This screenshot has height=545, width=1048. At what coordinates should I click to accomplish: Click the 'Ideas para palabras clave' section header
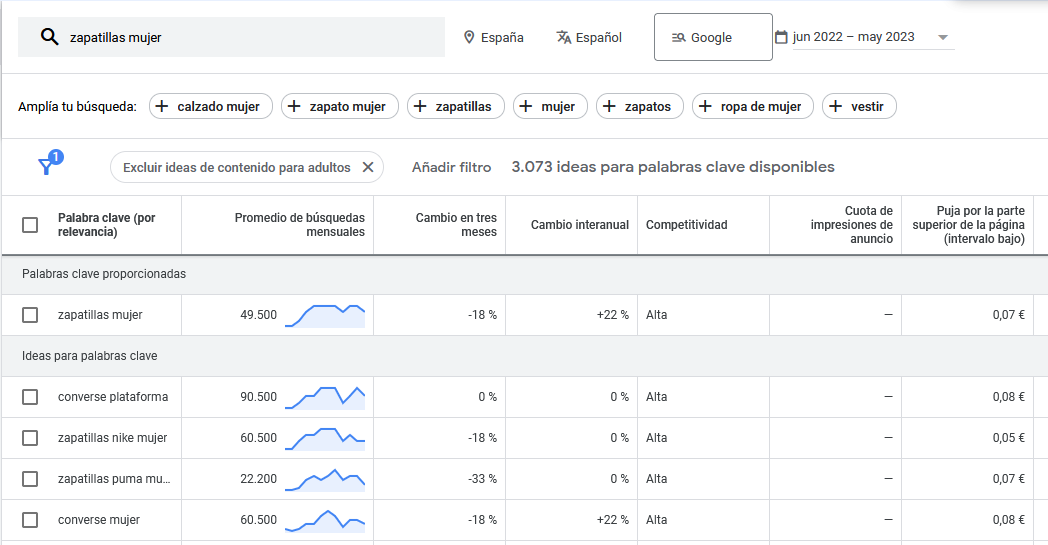click(90, 356)
